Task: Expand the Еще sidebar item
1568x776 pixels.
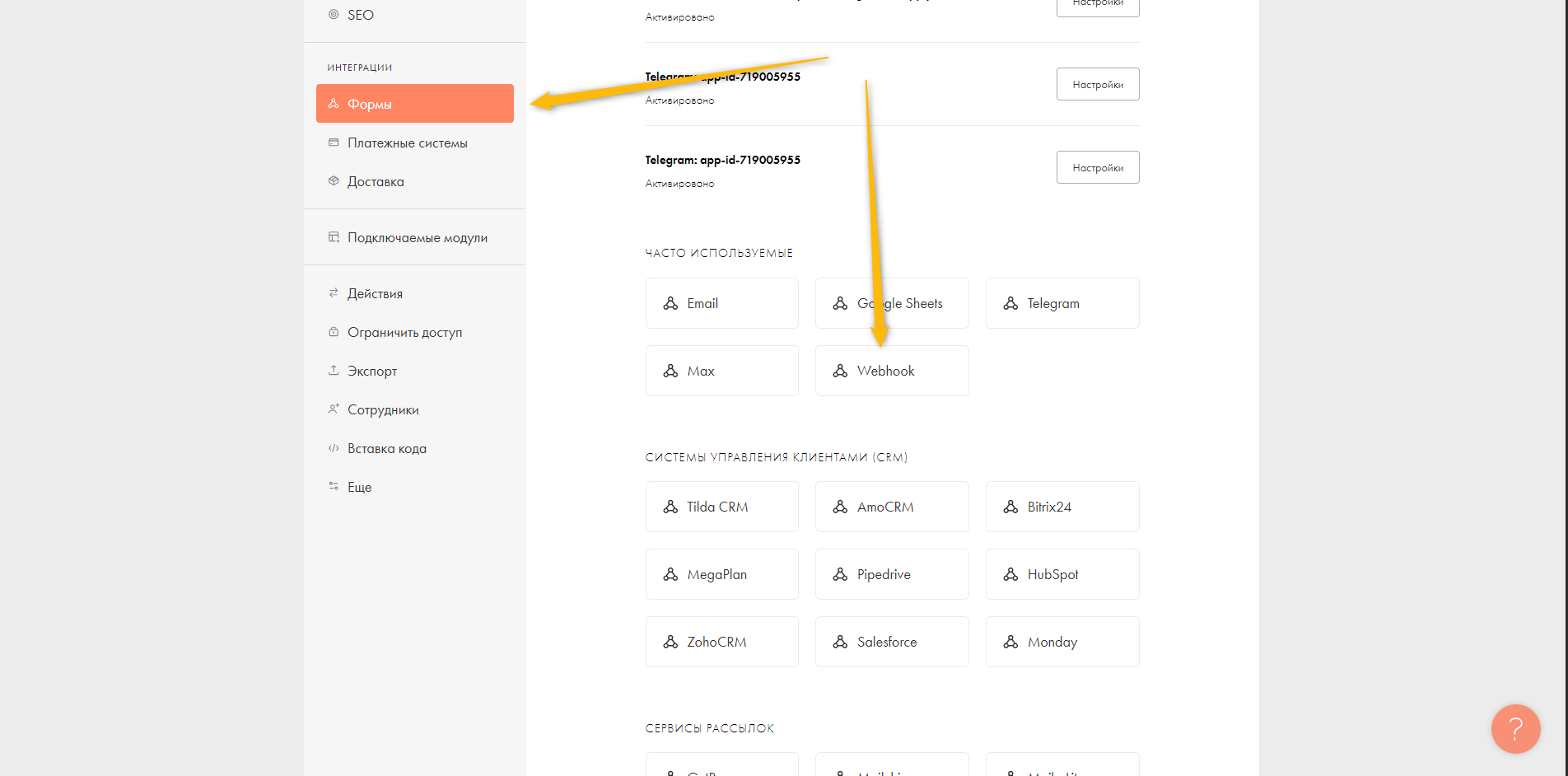Action: [x=333, y=487]
